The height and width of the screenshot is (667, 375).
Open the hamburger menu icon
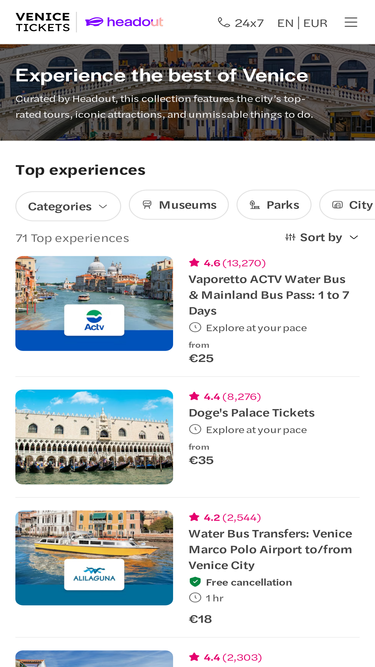click(x=351, y=22)
